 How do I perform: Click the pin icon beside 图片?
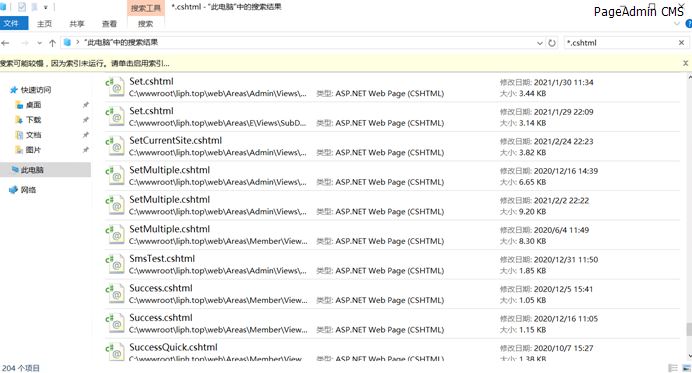click(x=85, y=150)
